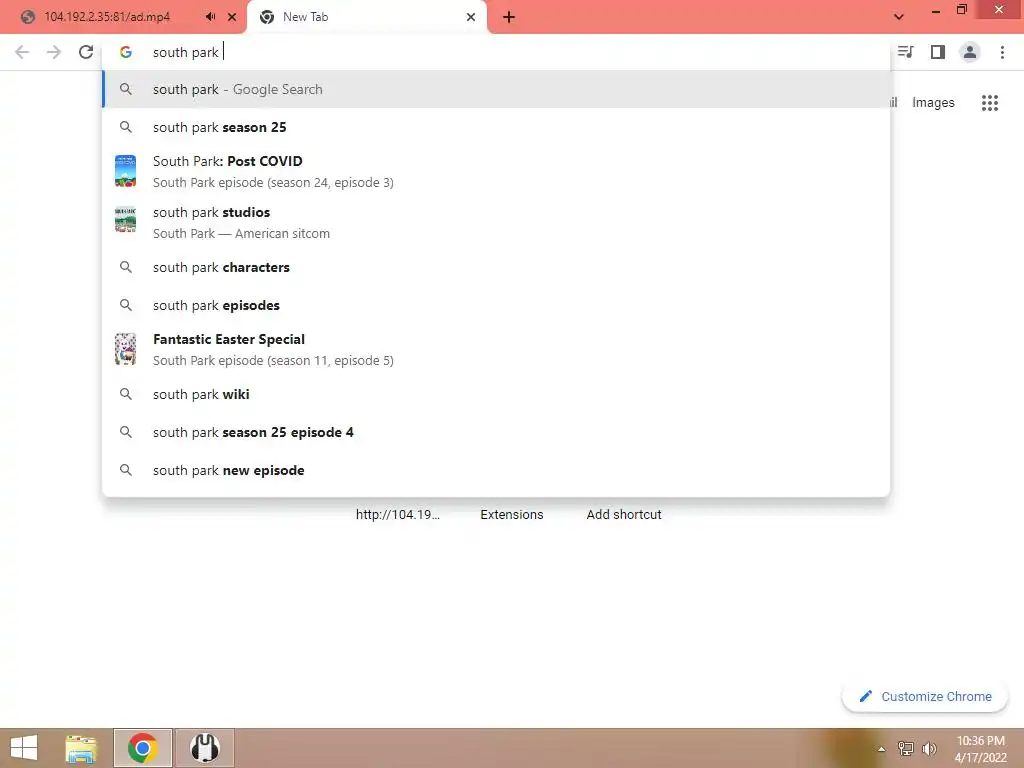Open the tab search chevron
1024x768 pixels.
coord(899,17)
